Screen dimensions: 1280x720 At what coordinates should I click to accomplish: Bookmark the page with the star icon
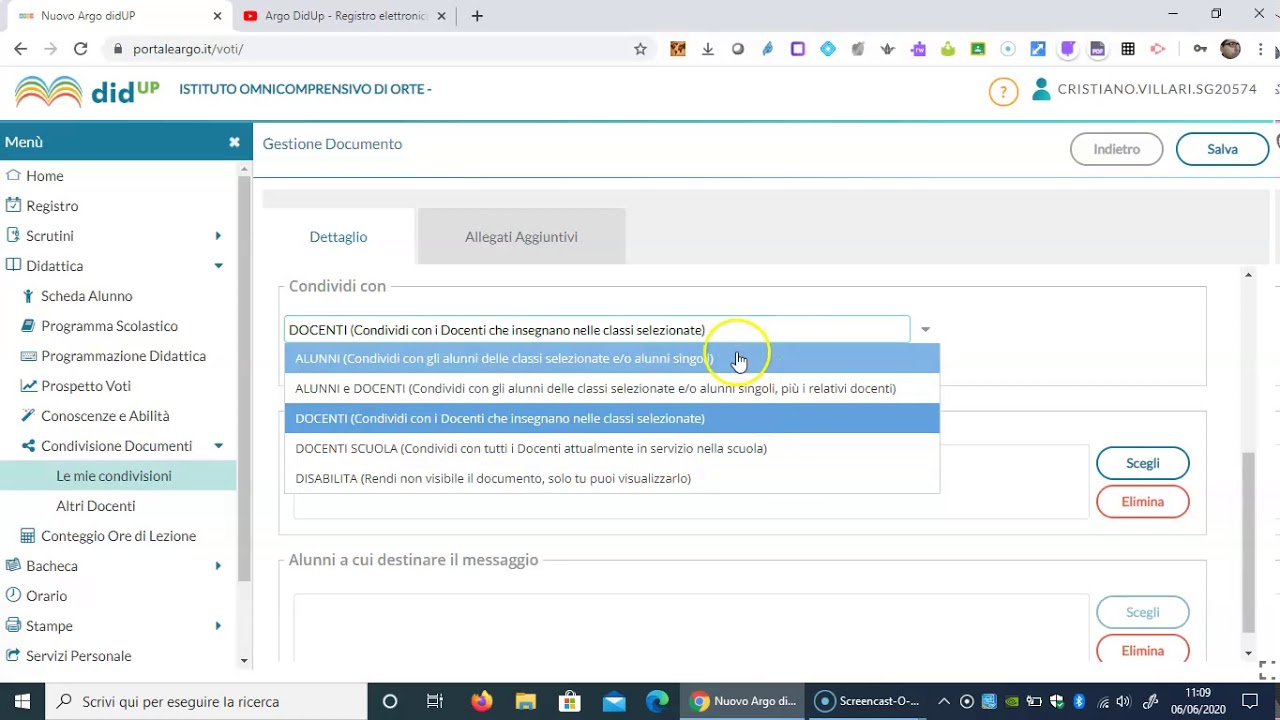point(640,49)
